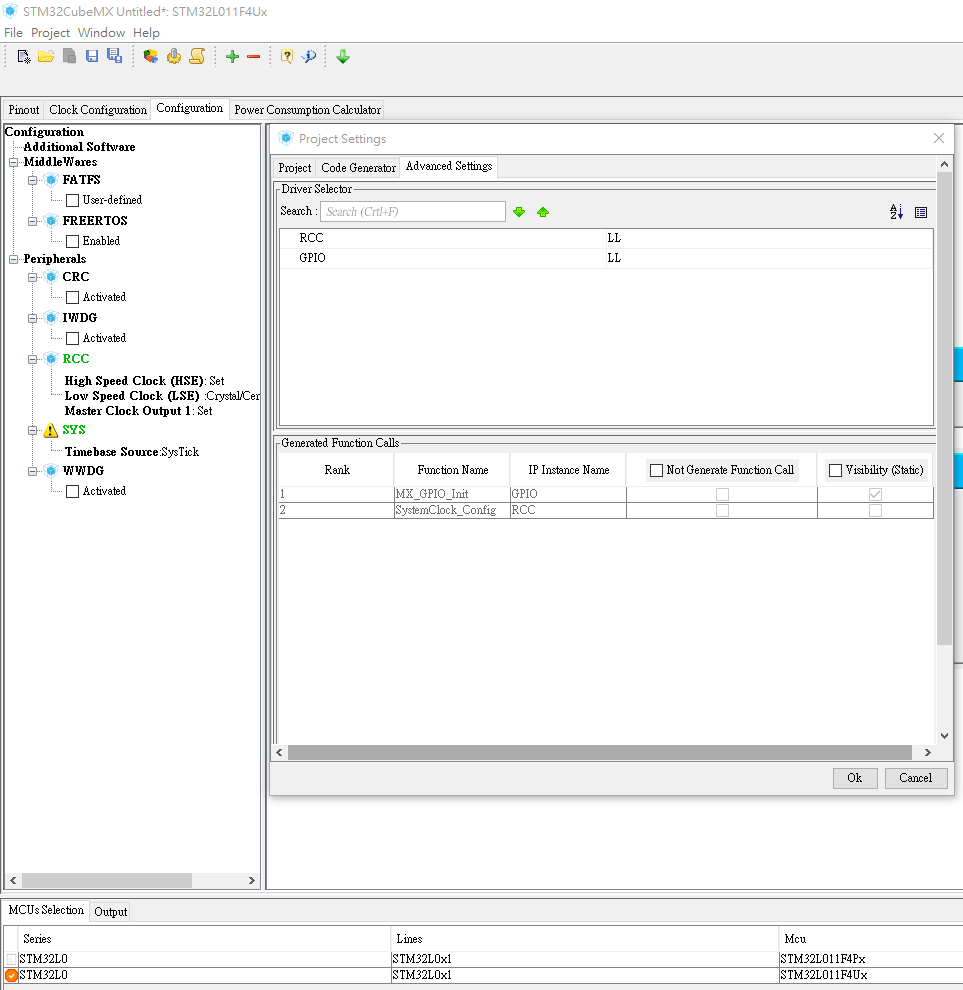The image size is (963, 990).
Task: Click the cube icon next to FREERTOS
Action: tap(52, 221)
